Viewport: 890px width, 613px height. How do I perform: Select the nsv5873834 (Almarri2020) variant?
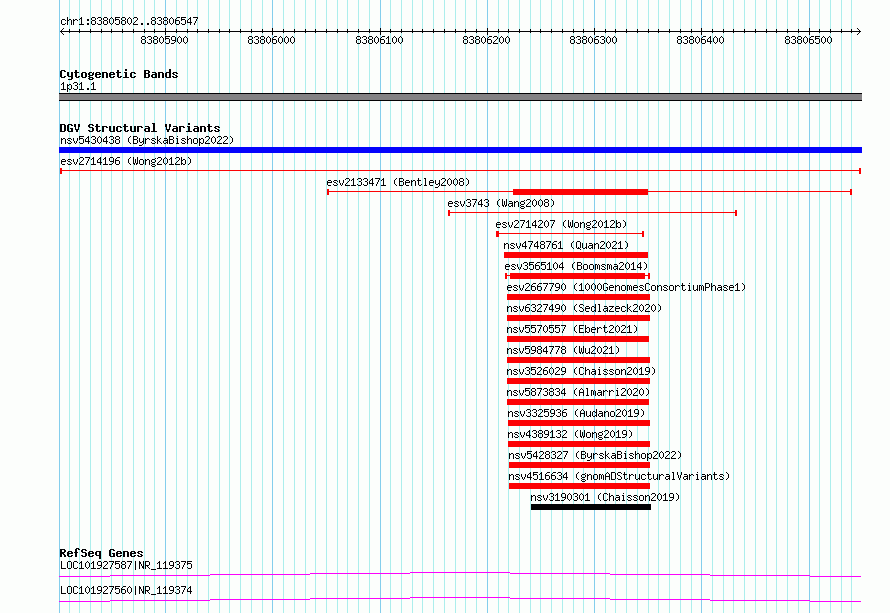pos(578,392)
